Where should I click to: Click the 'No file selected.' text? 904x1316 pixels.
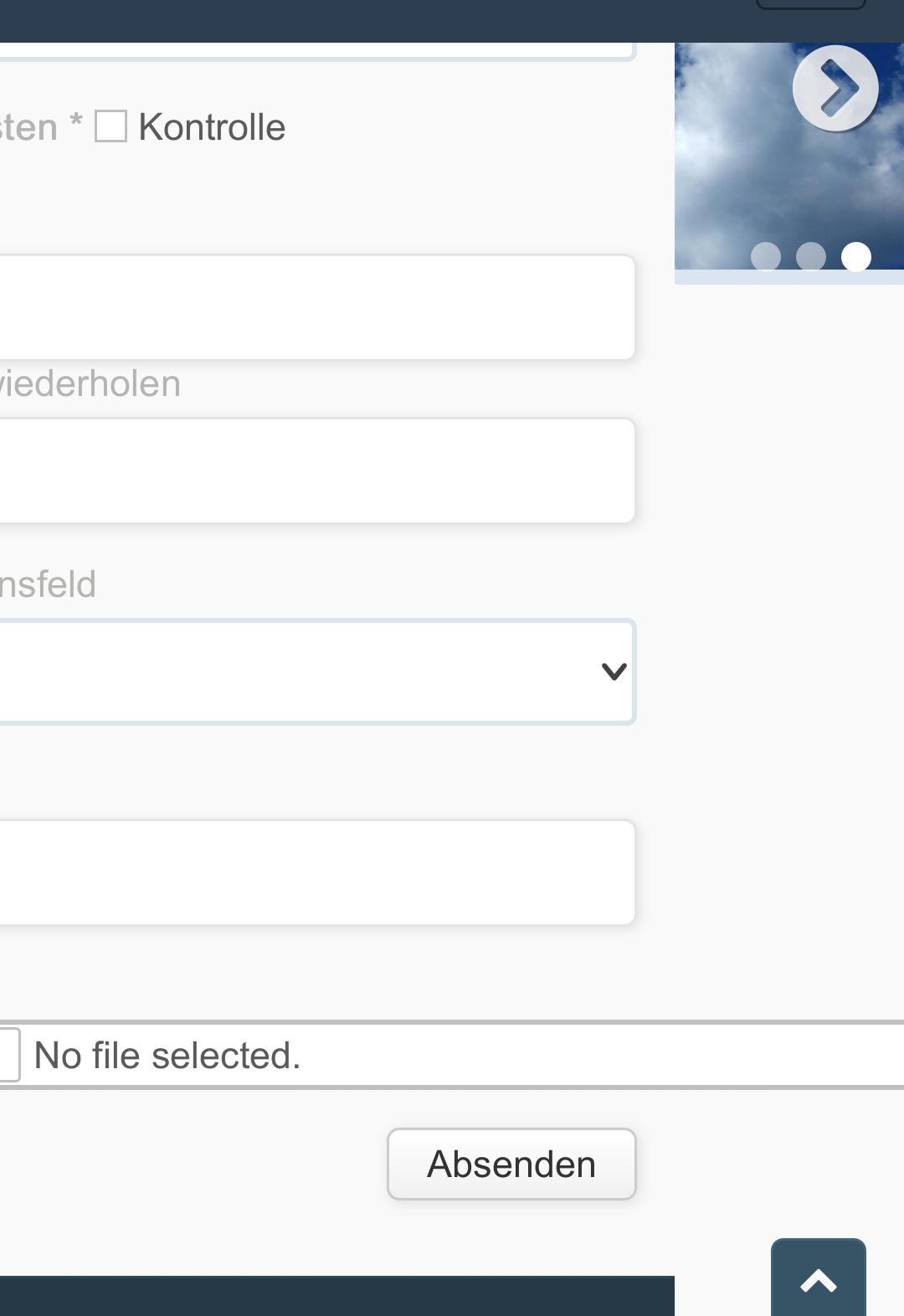(167, 1055)
